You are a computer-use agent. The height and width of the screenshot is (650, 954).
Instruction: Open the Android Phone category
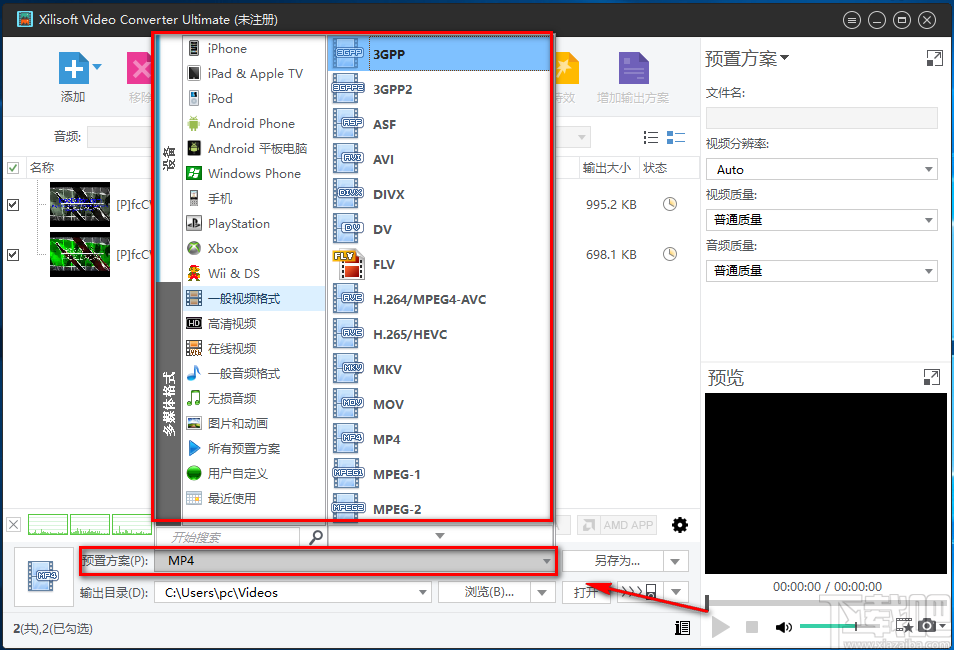pyautogui.click(x=254, y=124)
